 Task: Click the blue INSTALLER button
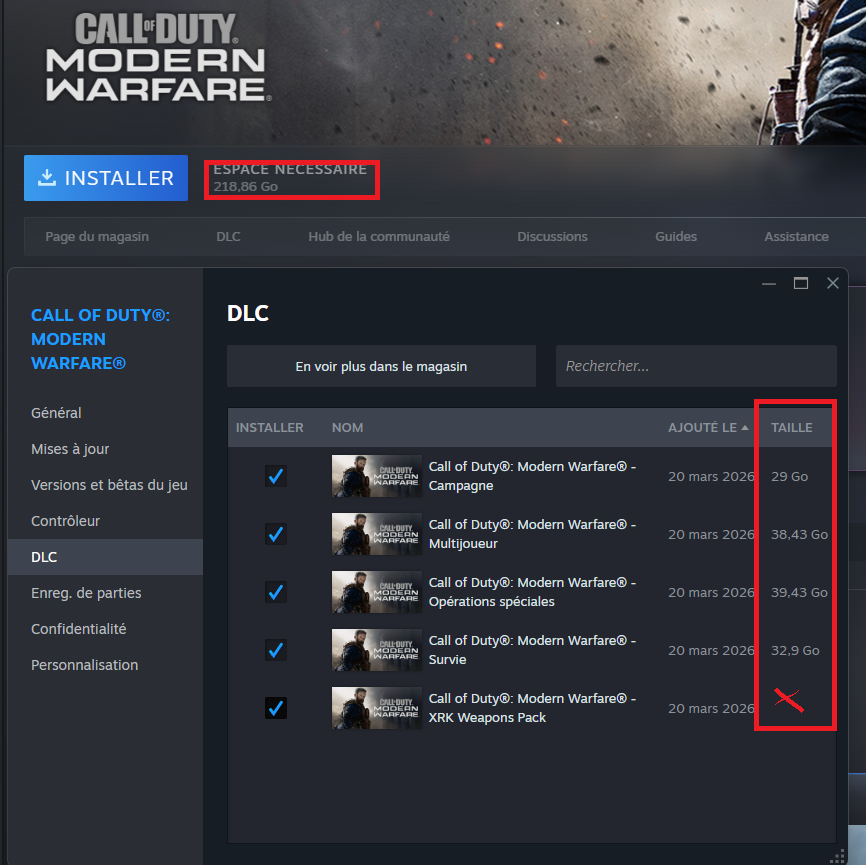tap(105, 178)
